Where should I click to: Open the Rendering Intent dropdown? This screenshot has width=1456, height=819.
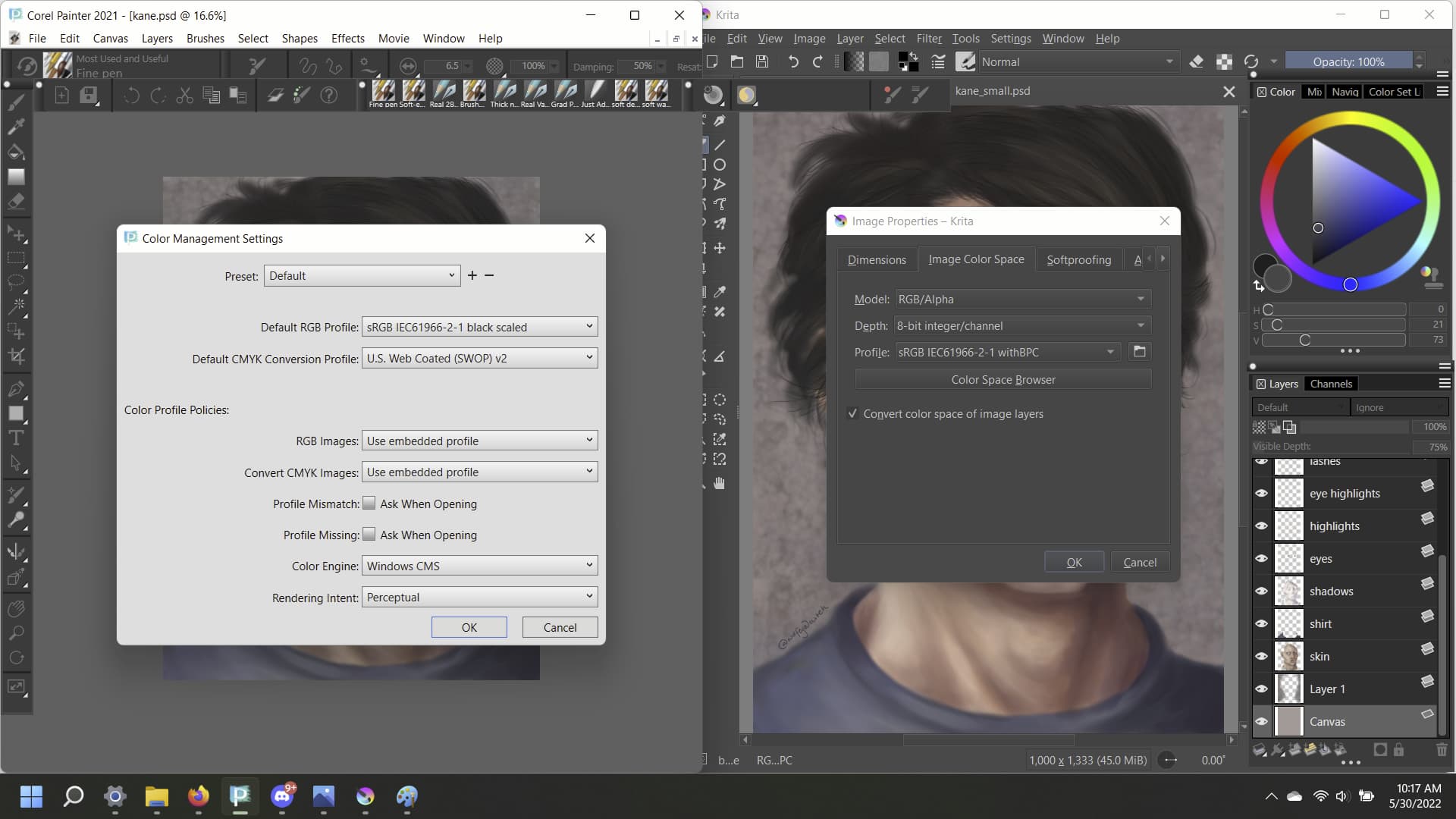479,598
